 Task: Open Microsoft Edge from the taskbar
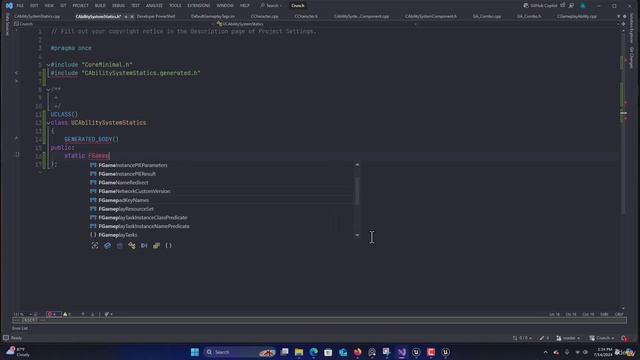point(313,352)
